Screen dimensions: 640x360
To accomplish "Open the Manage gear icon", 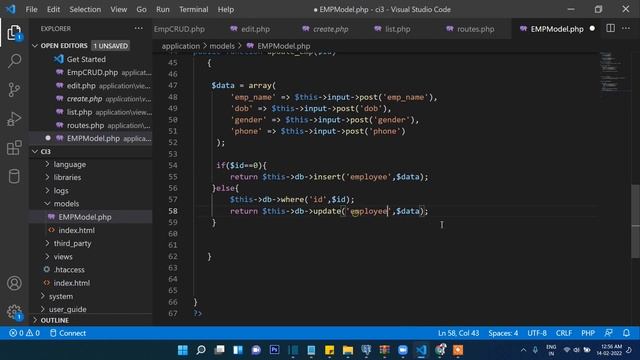I will click(14, 312).
